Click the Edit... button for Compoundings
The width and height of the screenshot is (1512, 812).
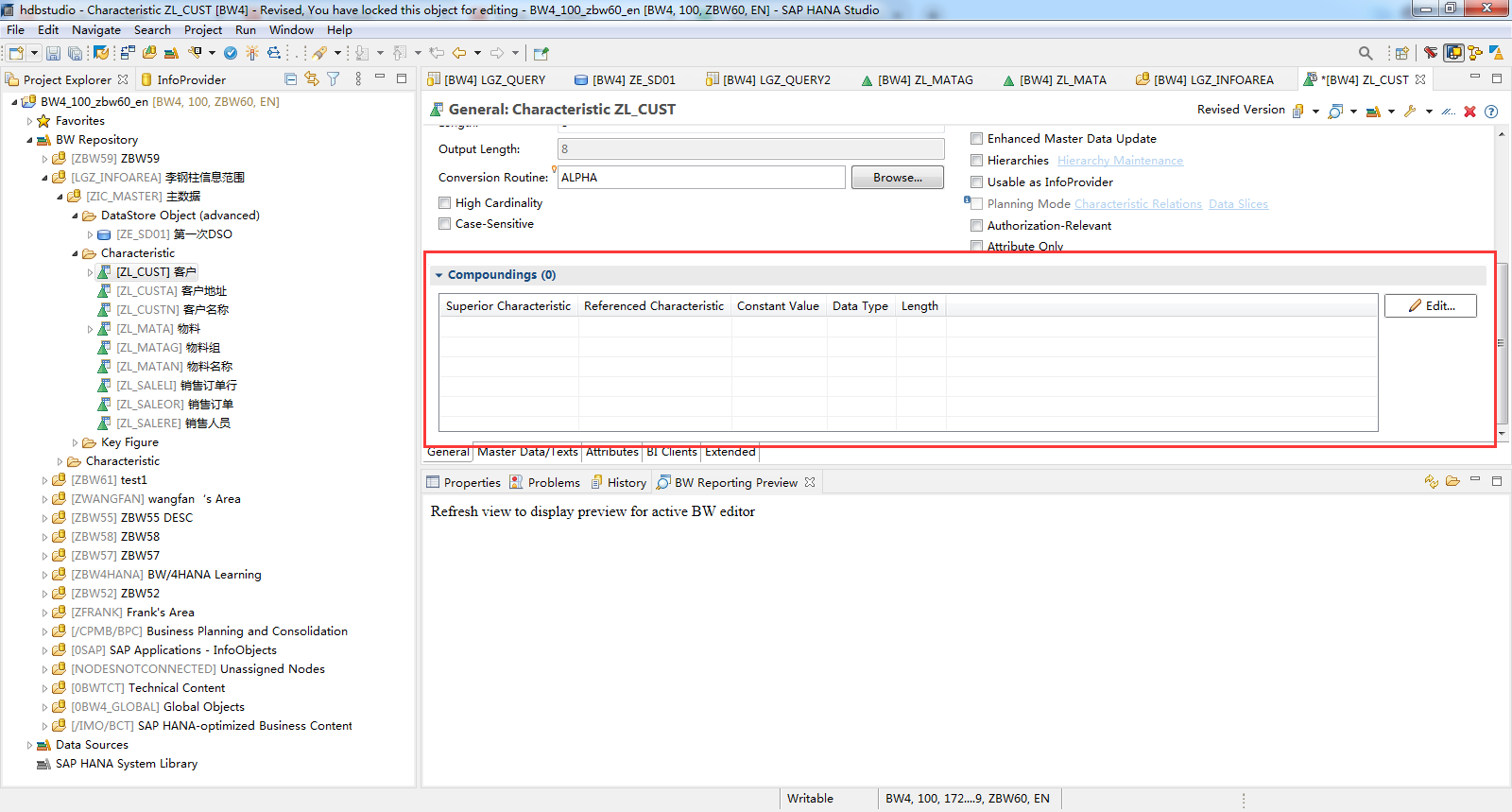point(1431,305)
